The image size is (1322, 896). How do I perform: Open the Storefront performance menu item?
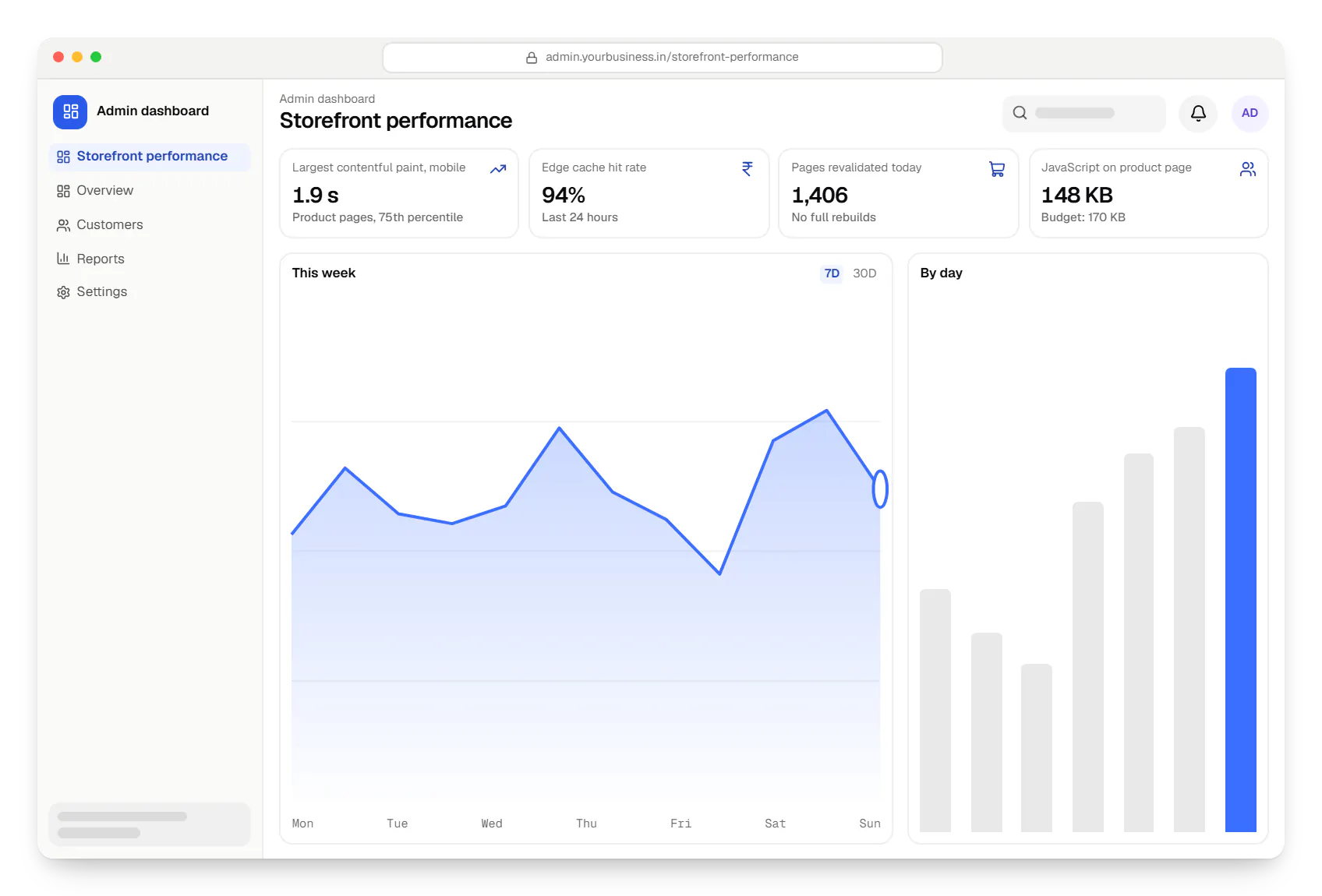[150, 157]
